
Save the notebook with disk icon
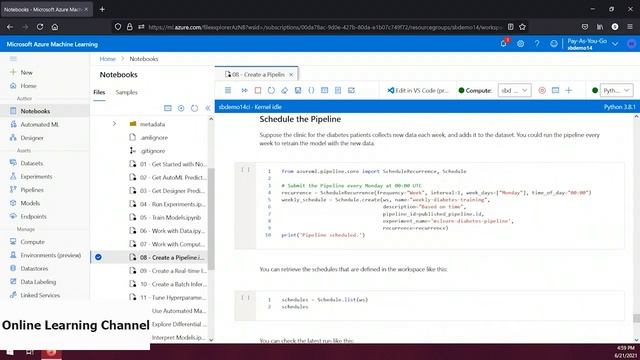click(x=298, y=90)
